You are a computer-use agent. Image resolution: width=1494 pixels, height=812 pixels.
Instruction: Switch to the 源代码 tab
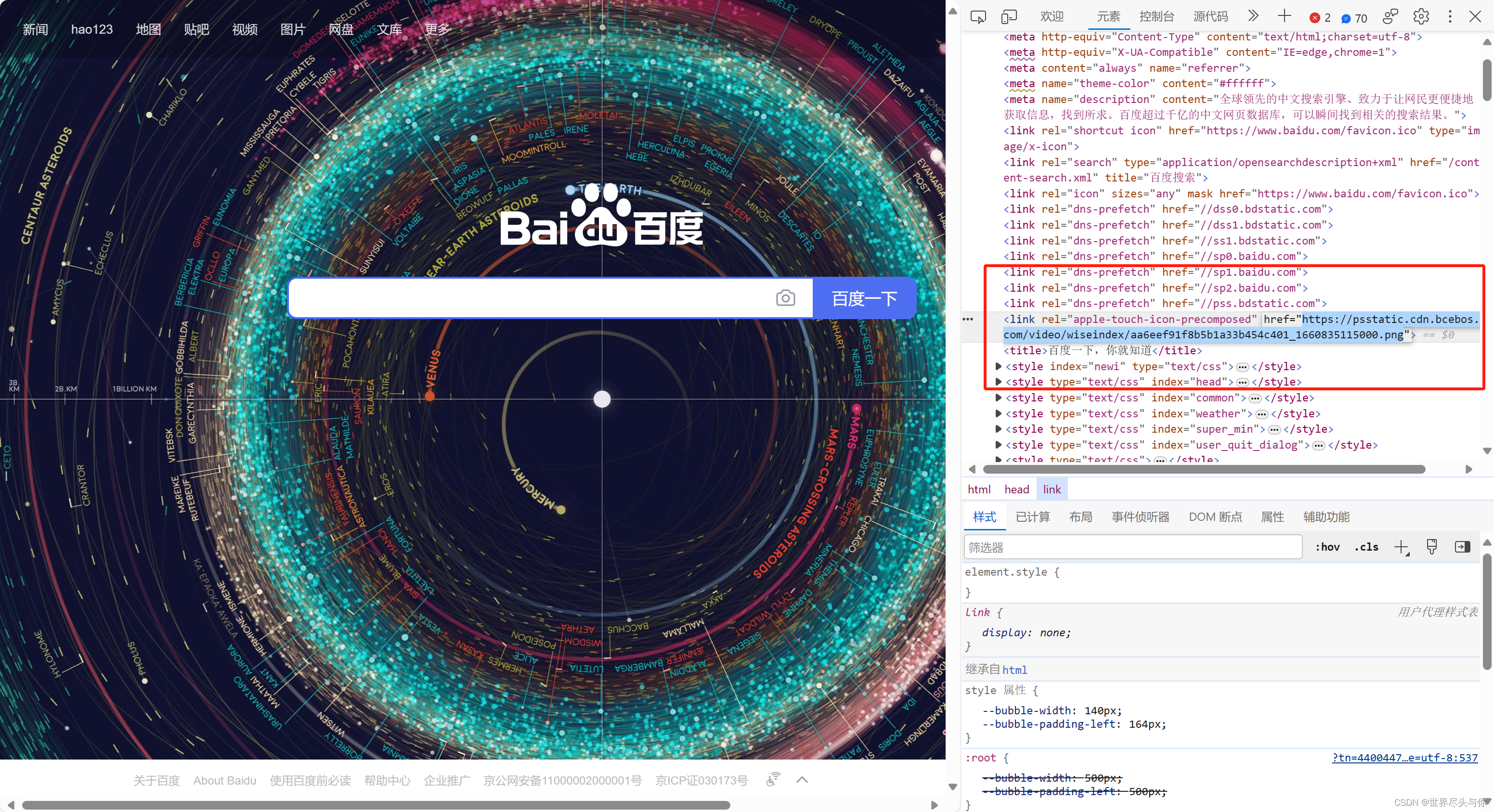point(1210,16)
